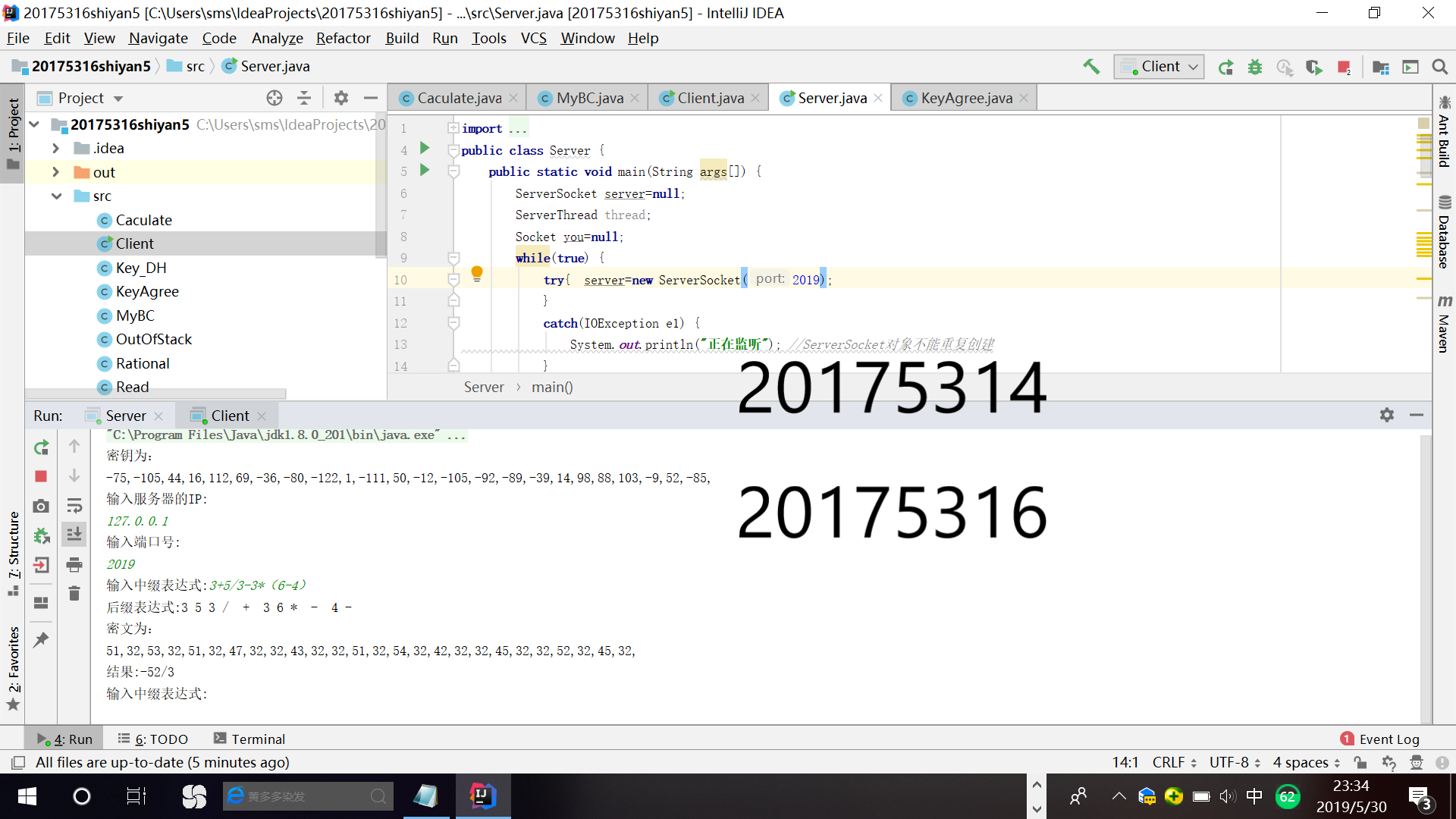Open Search Everywhere magnifier icon
Screen dimensions: 1456x819
click(1439, 67)
